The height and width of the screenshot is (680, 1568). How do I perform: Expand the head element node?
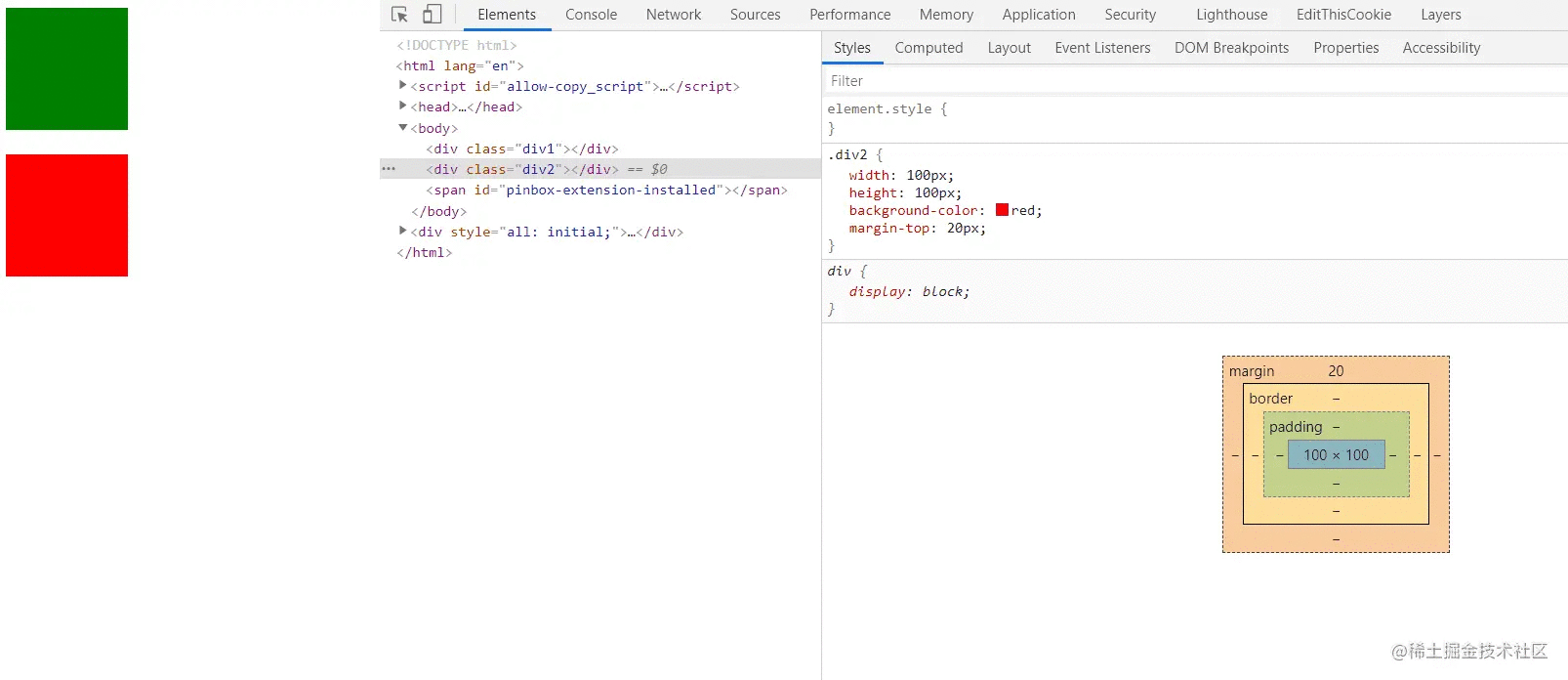click(x=402, y=106)
